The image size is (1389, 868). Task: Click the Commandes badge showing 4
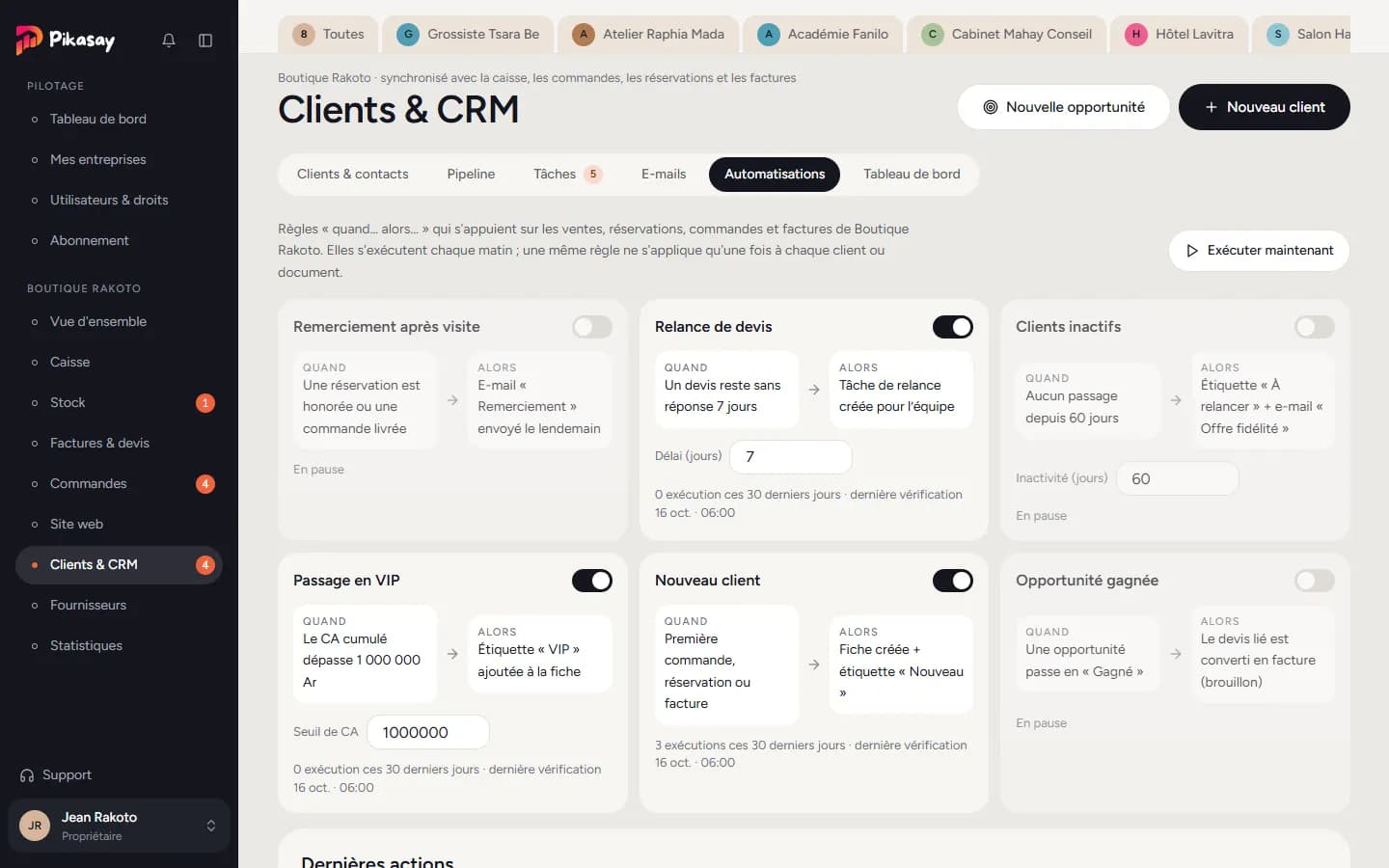point(205,484)
